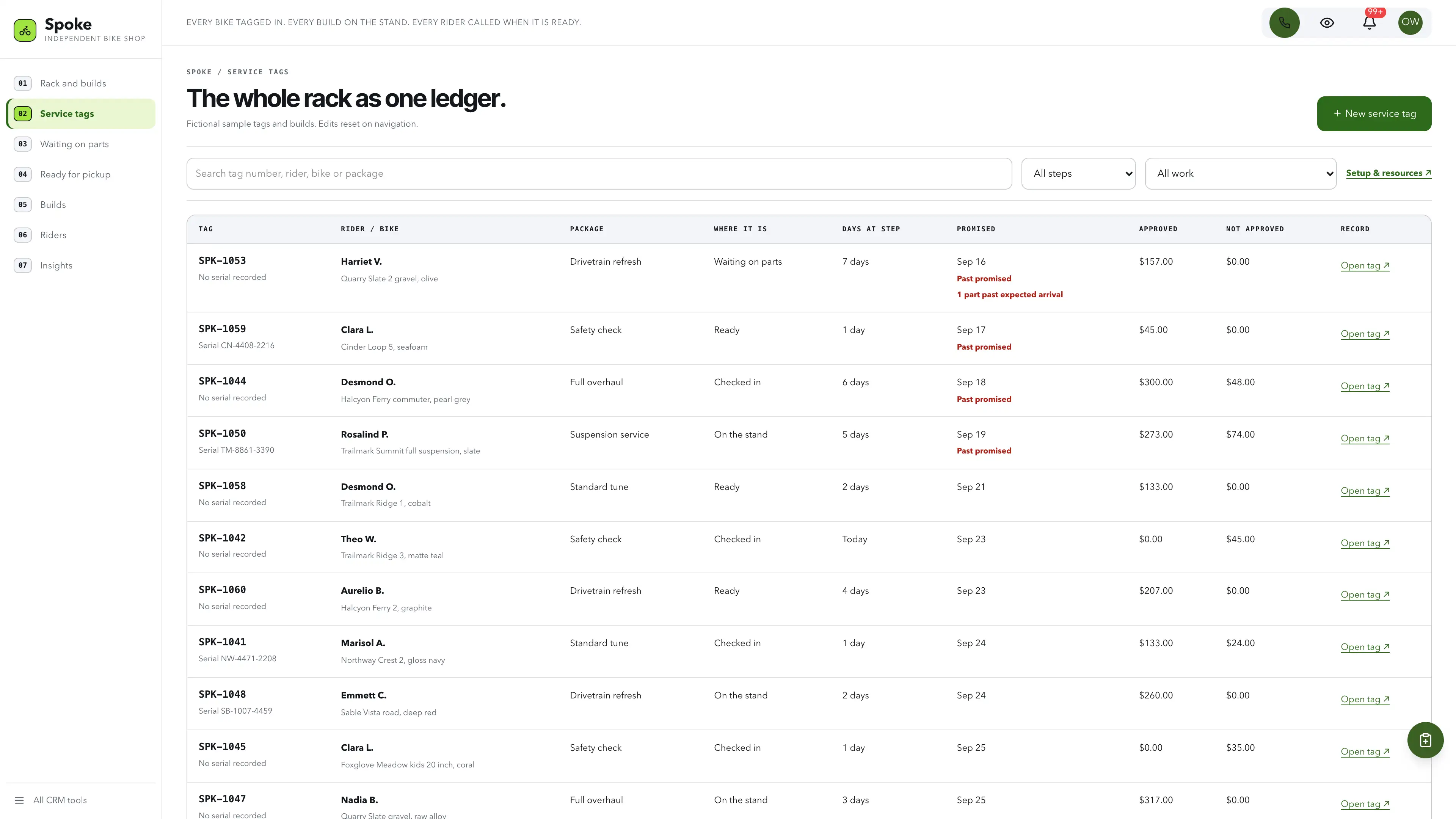Open the floating clipboard action button
Viewport: 1456px width, 819px height.
coord(1425,740)
